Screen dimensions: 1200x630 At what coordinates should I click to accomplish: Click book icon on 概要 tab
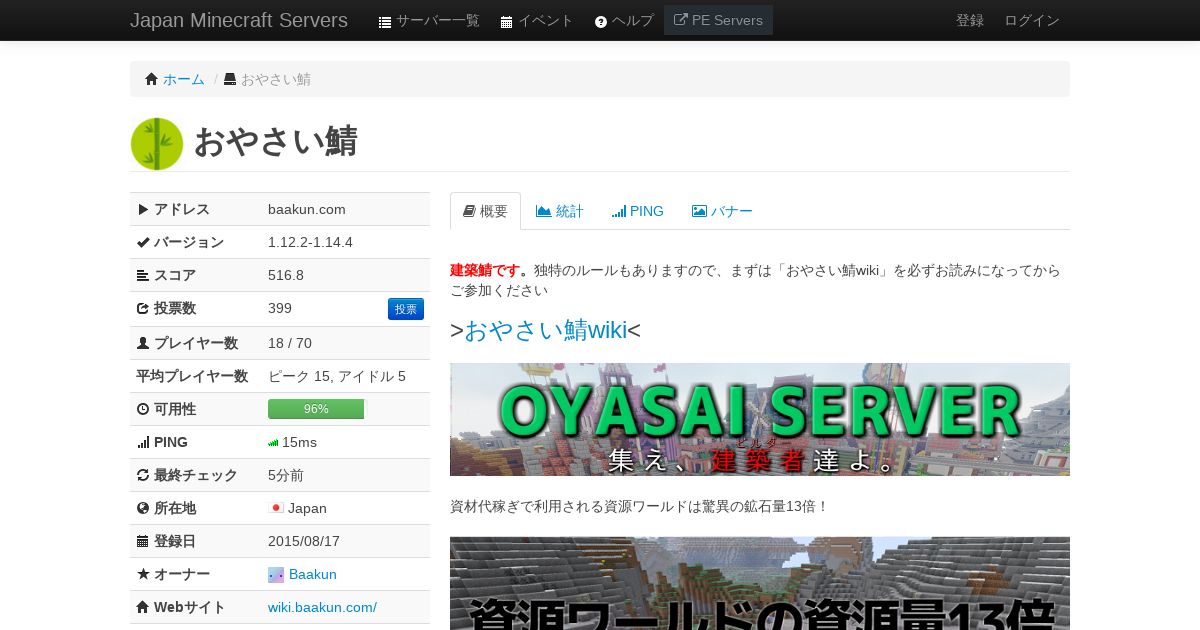469,211
